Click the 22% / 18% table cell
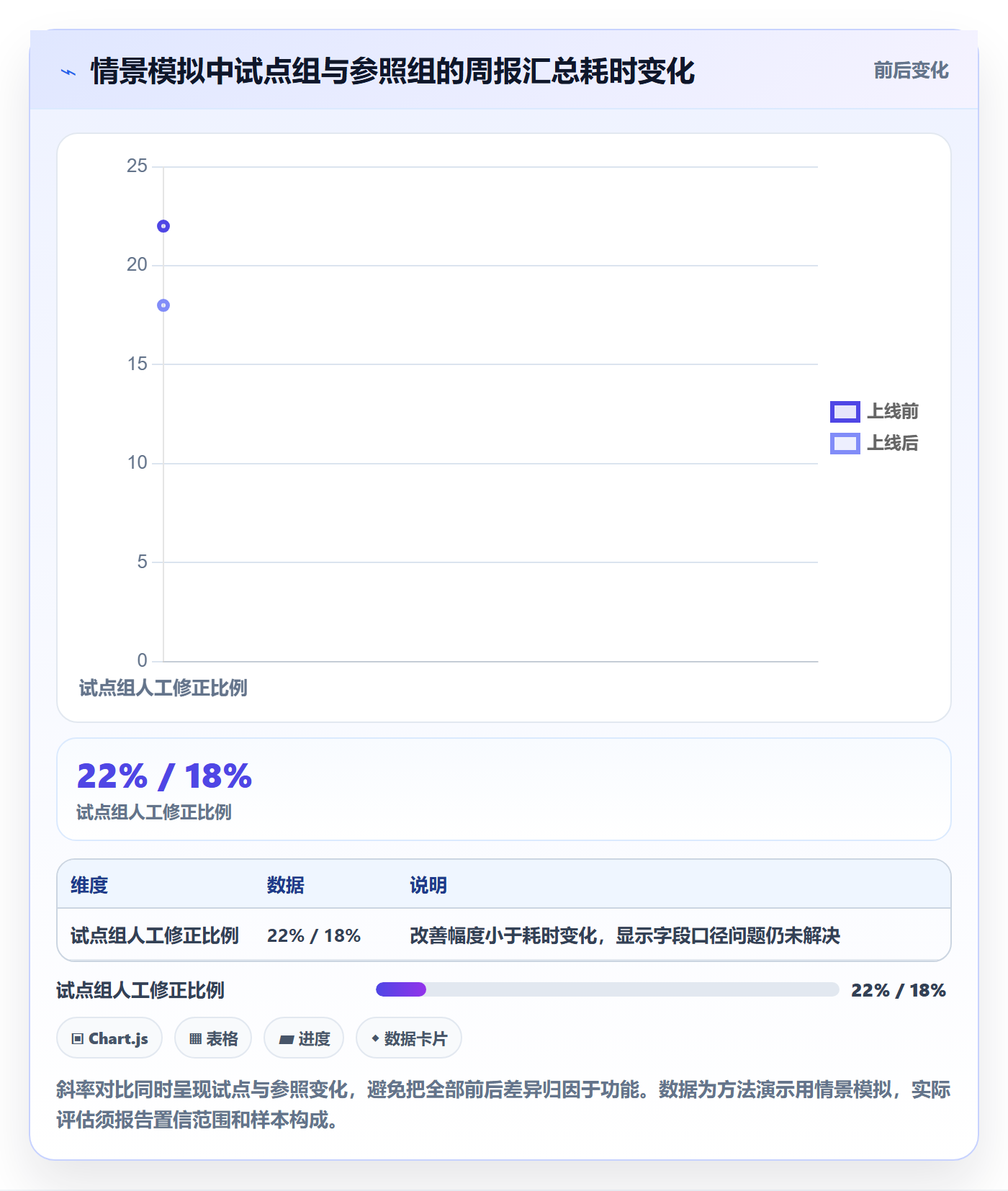Screen dimensions: 1008x1191 coord(314,935)
